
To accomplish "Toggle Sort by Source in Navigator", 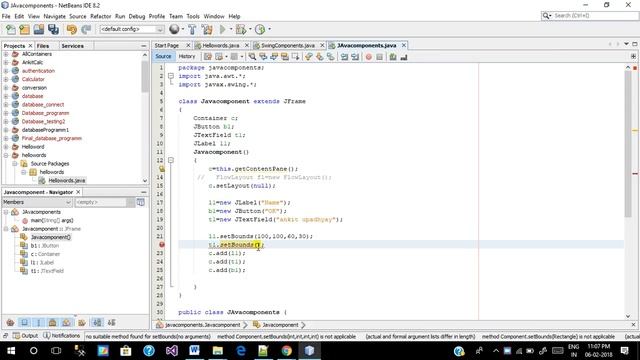I will pos(111,322).
